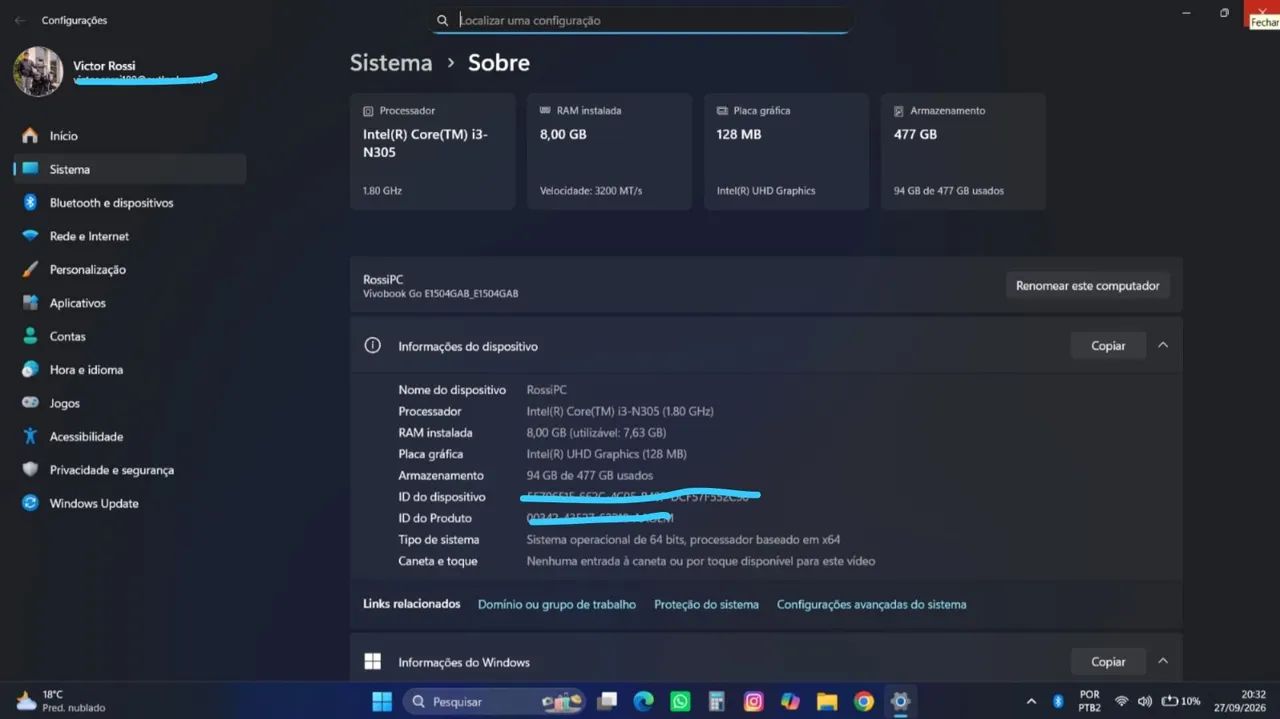Click the Settings gear on taskbar

coord(900,702)
